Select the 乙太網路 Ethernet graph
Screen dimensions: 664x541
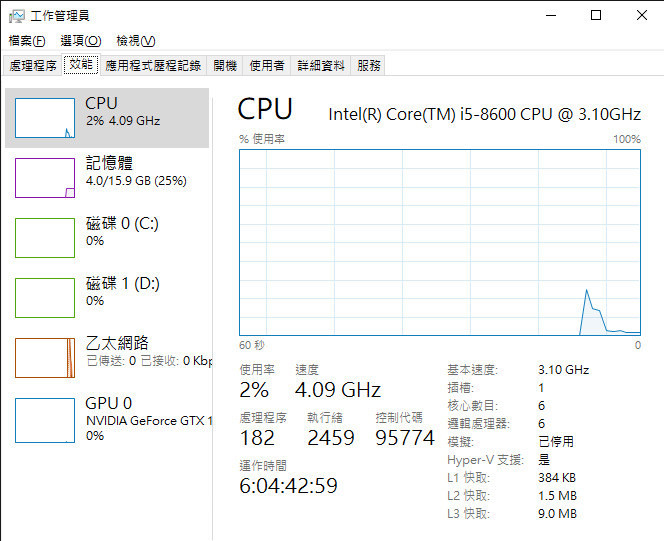45,357
